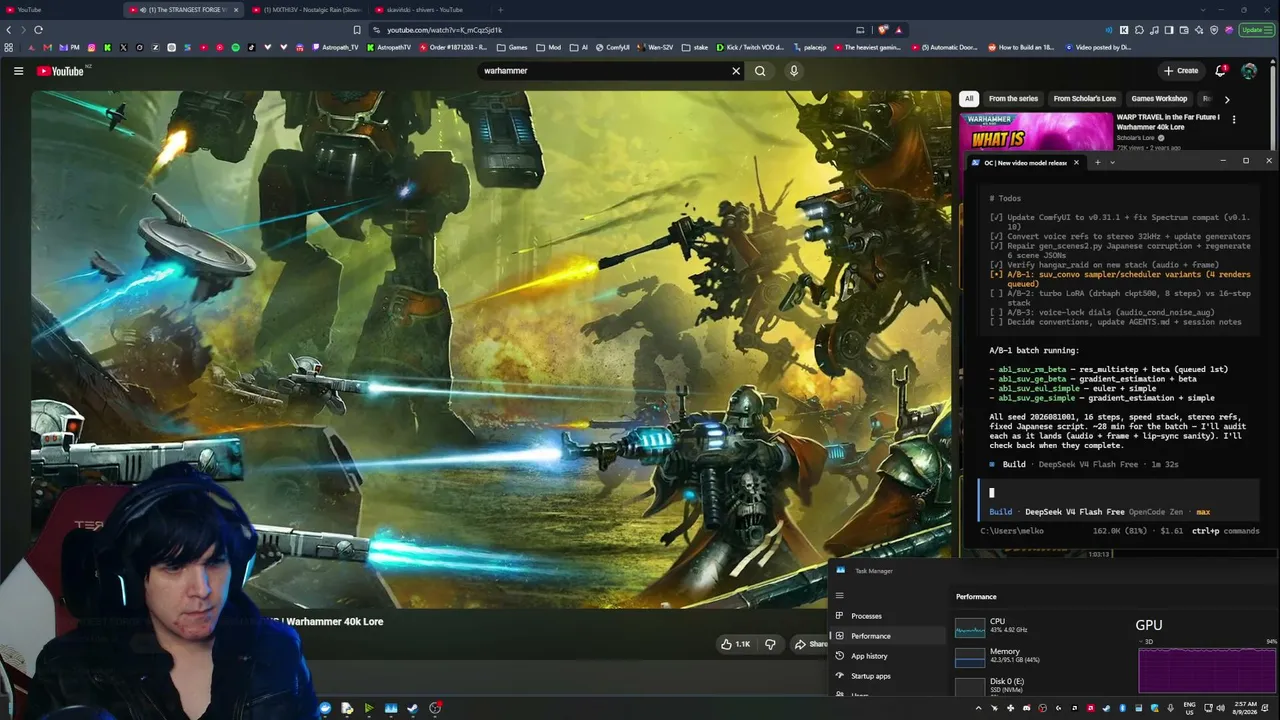
Task: Open the TikTok bookmark icon
Action: (x=252, y=47)
